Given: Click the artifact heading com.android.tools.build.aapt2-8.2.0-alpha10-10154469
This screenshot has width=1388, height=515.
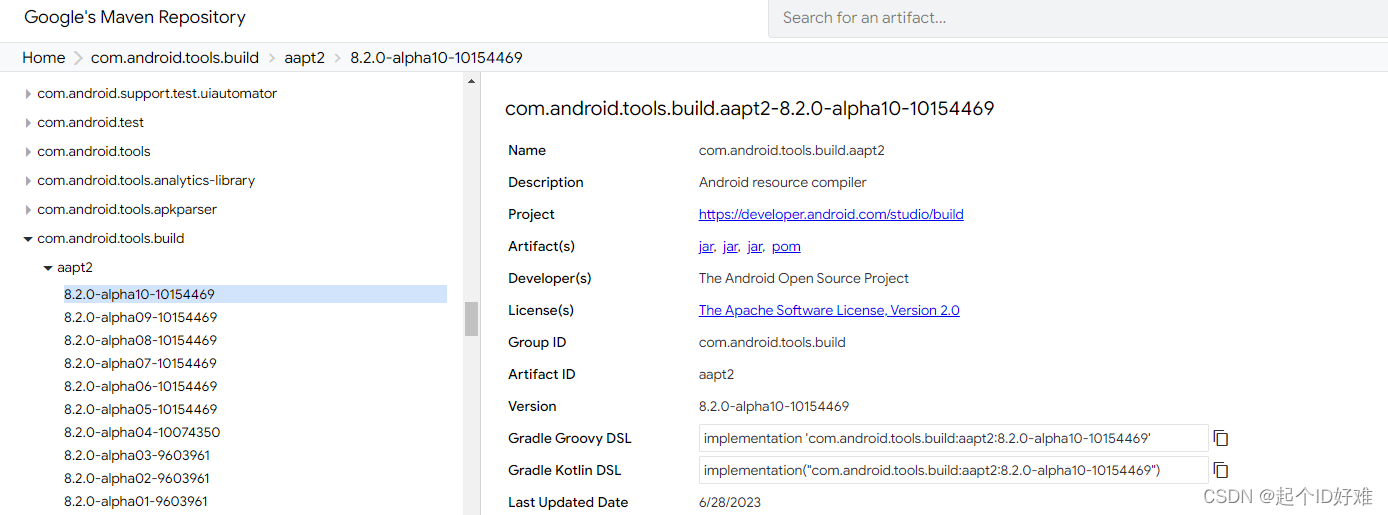Looking at the screenshot, I should pos(749,108).
